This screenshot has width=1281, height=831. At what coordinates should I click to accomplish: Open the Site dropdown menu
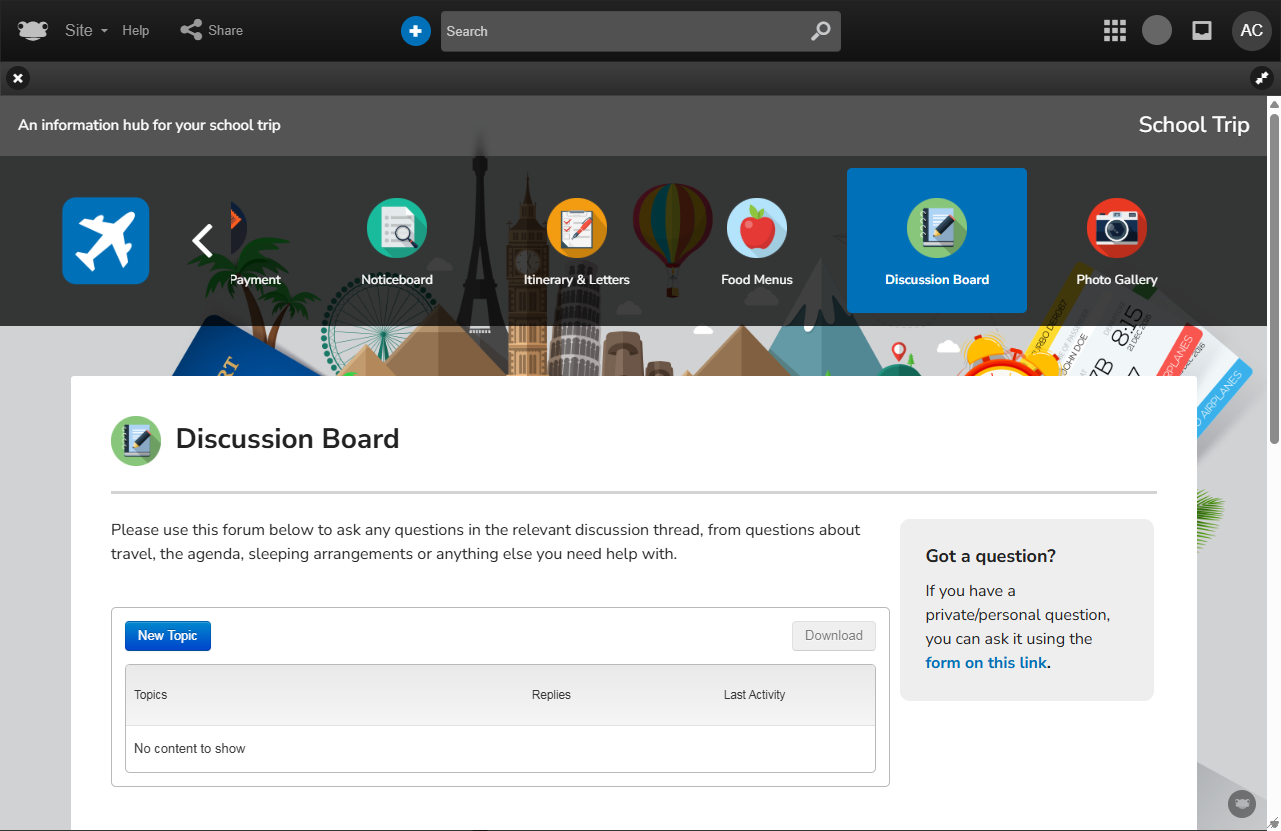(x=85, y=31)
